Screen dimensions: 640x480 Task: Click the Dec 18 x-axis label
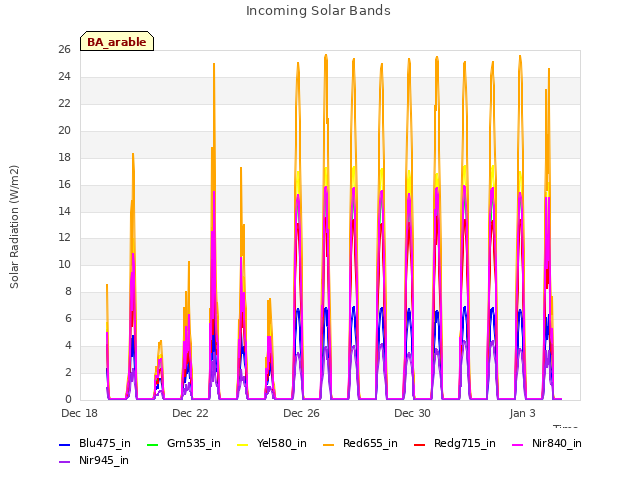[x=80, y=413]
